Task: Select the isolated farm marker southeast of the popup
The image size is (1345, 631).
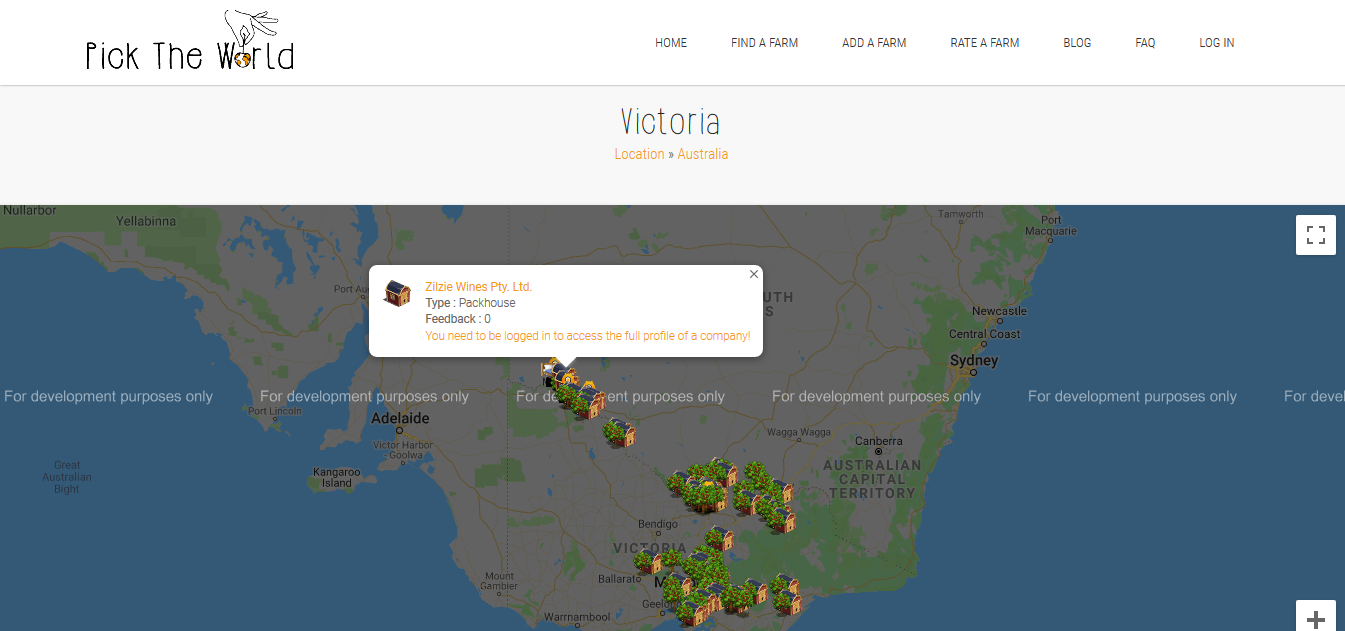Action: (x=620, y=432)
